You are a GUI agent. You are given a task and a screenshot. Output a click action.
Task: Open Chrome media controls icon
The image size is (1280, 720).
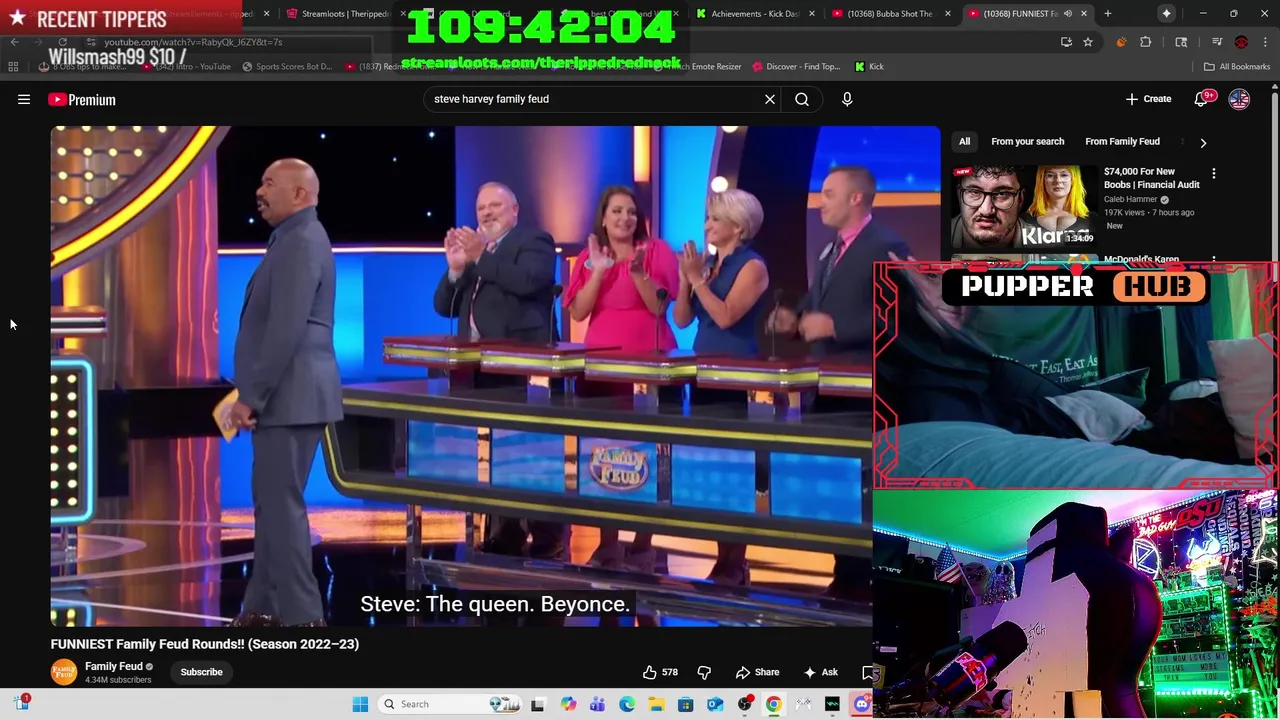tap(1217, 42)
